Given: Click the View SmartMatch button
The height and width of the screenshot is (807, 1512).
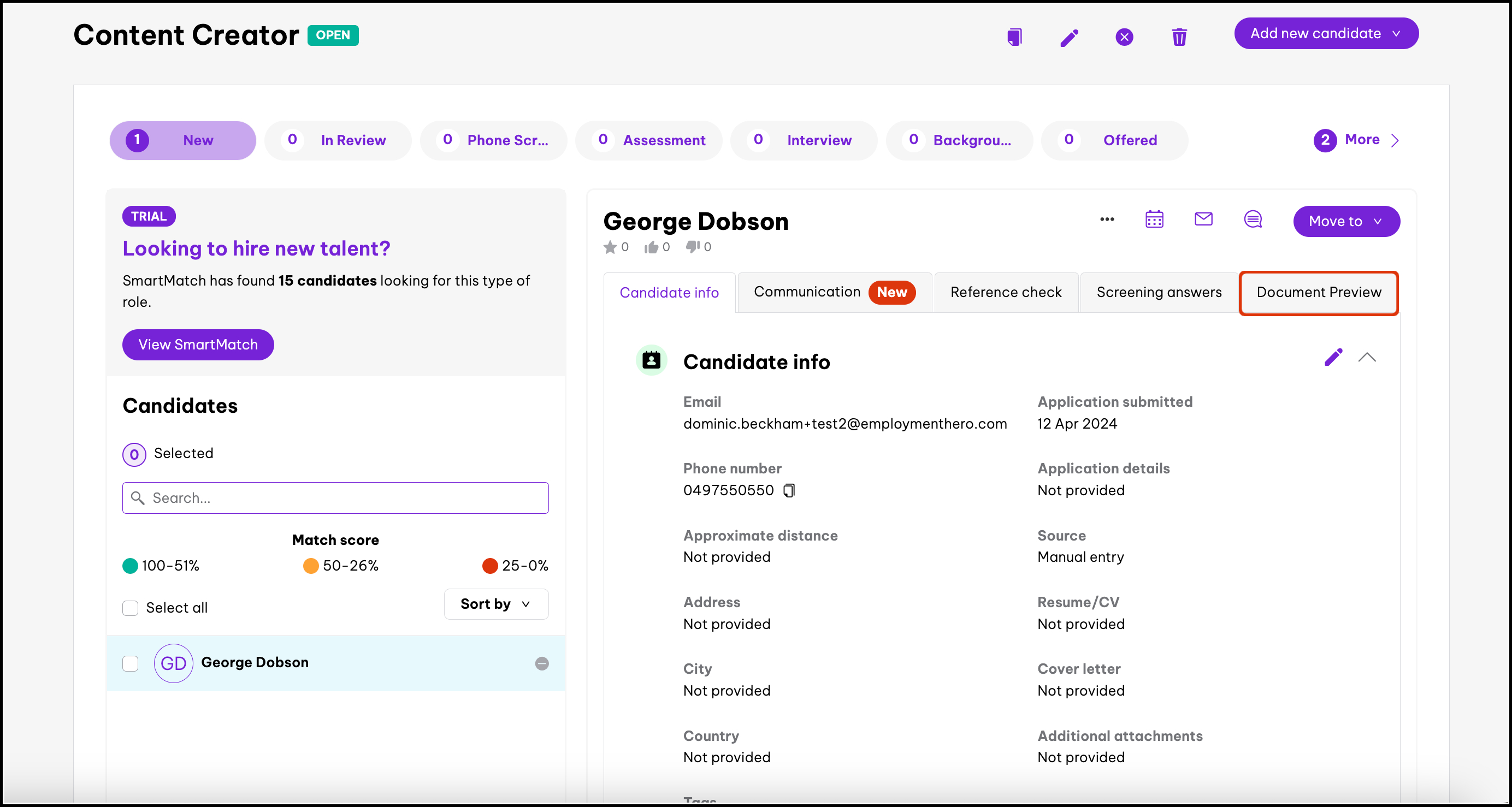Looking at the screenshot, I should pos(198,345).
